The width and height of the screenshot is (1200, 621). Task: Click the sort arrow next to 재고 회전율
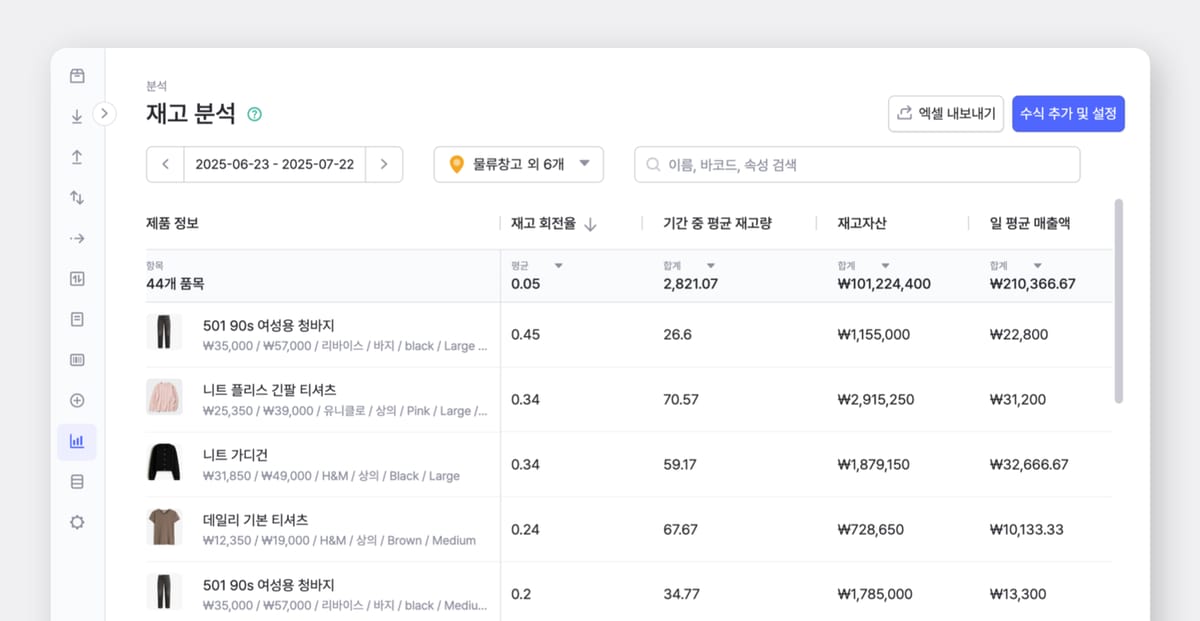590,224
